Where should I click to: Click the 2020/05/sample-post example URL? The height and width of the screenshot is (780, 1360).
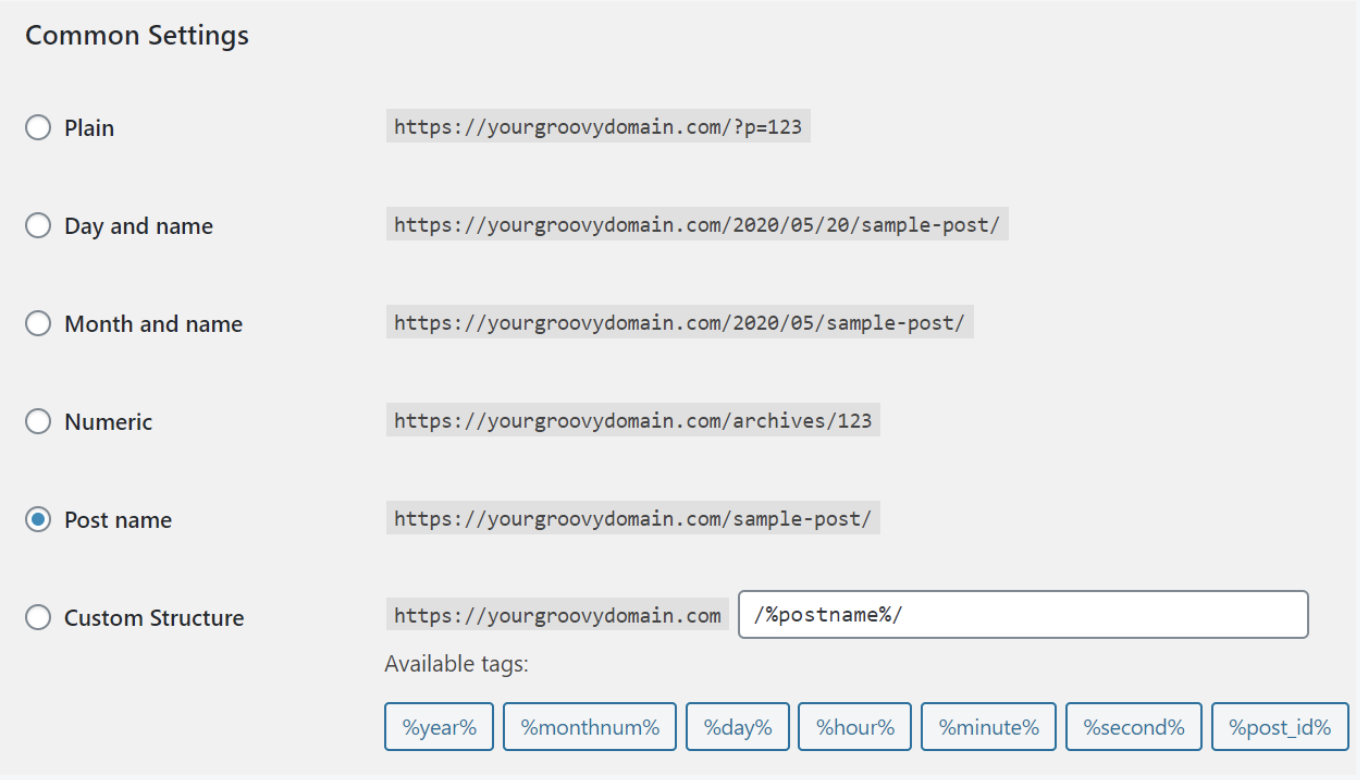click(680, 323)
